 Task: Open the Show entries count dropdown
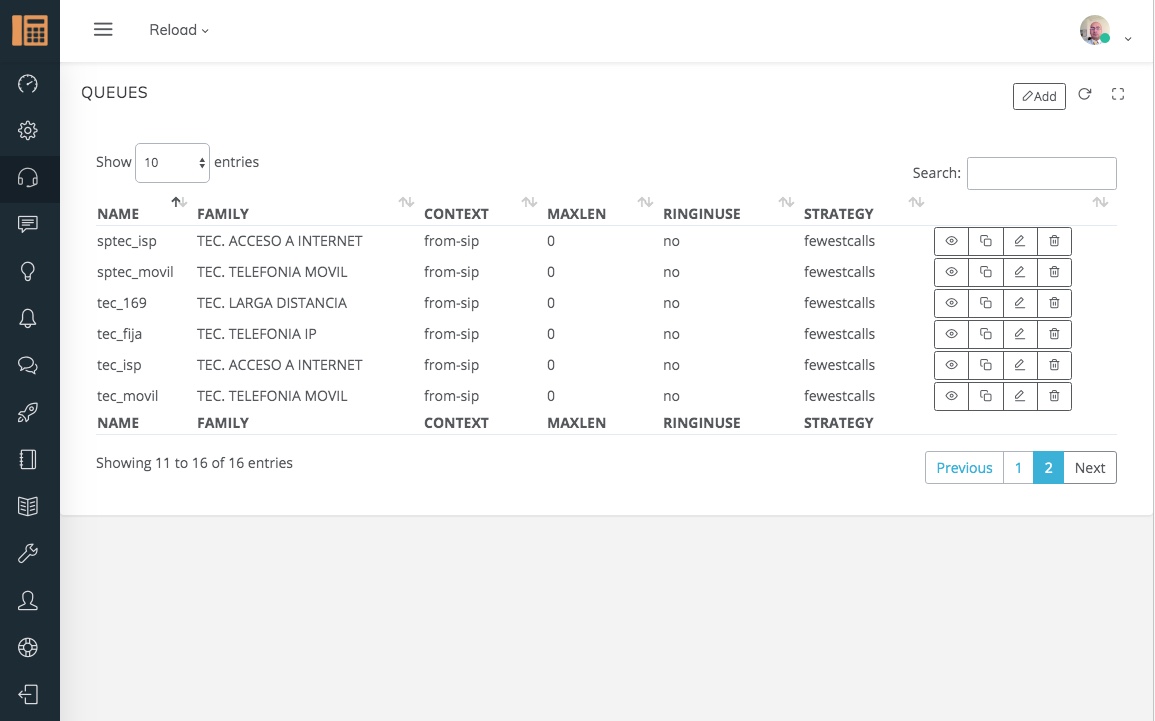[172, 162]
